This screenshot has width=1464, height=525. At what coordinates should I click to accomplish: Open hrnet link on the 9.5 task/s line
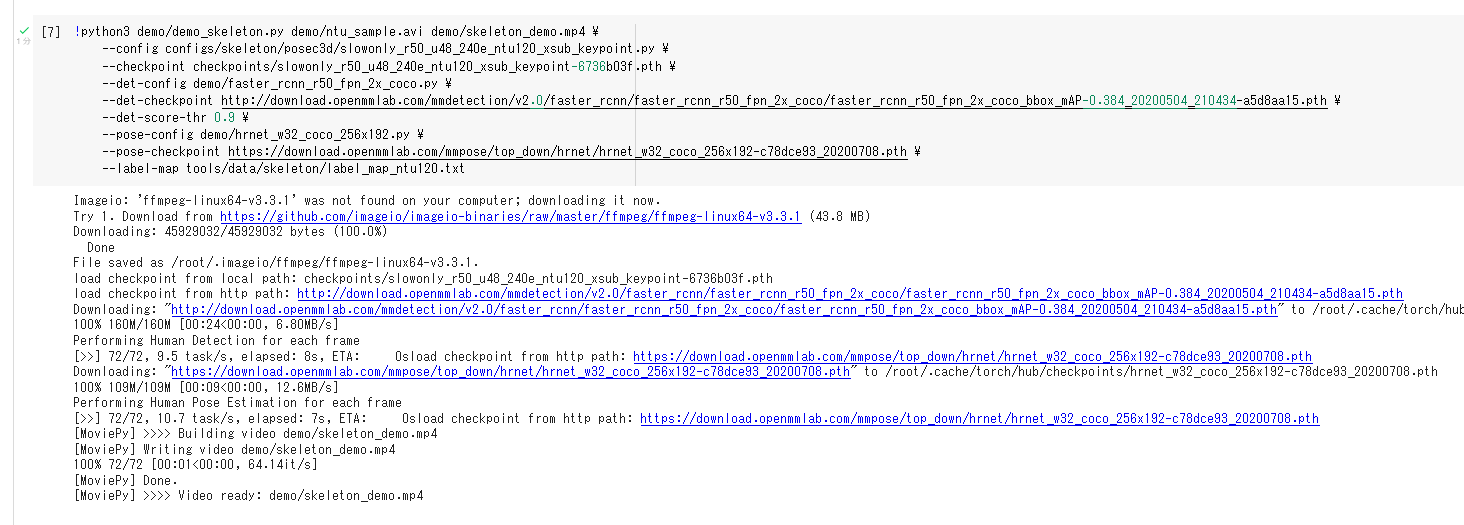(973, 356)
